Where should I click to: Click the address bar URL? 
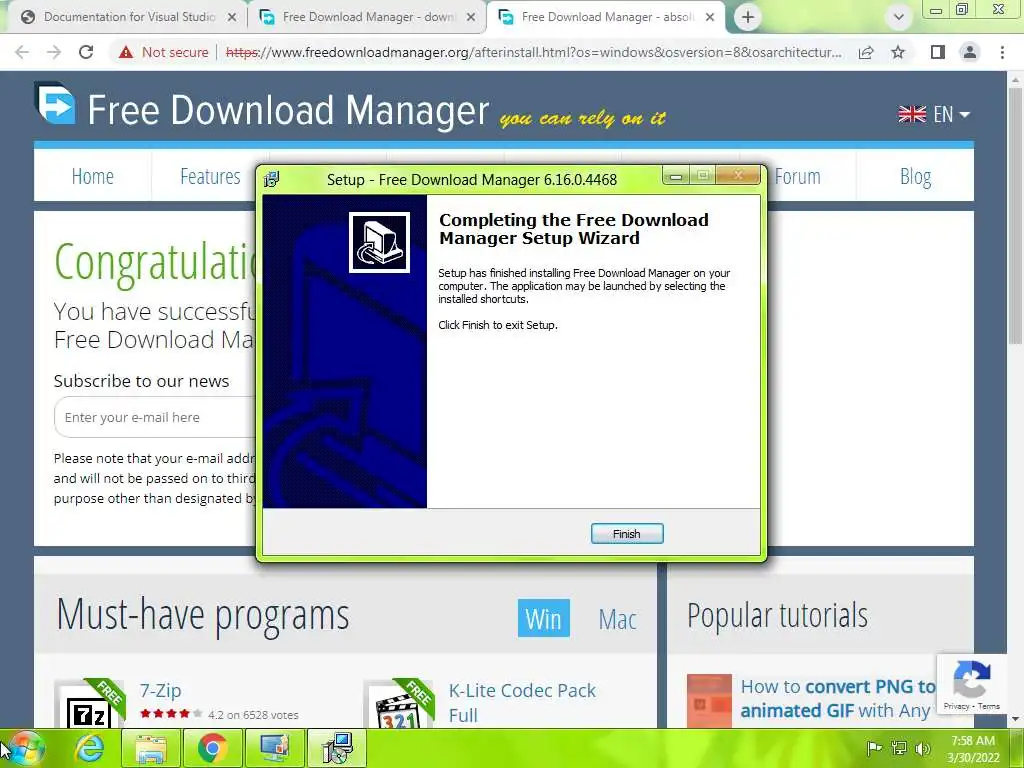534,52
